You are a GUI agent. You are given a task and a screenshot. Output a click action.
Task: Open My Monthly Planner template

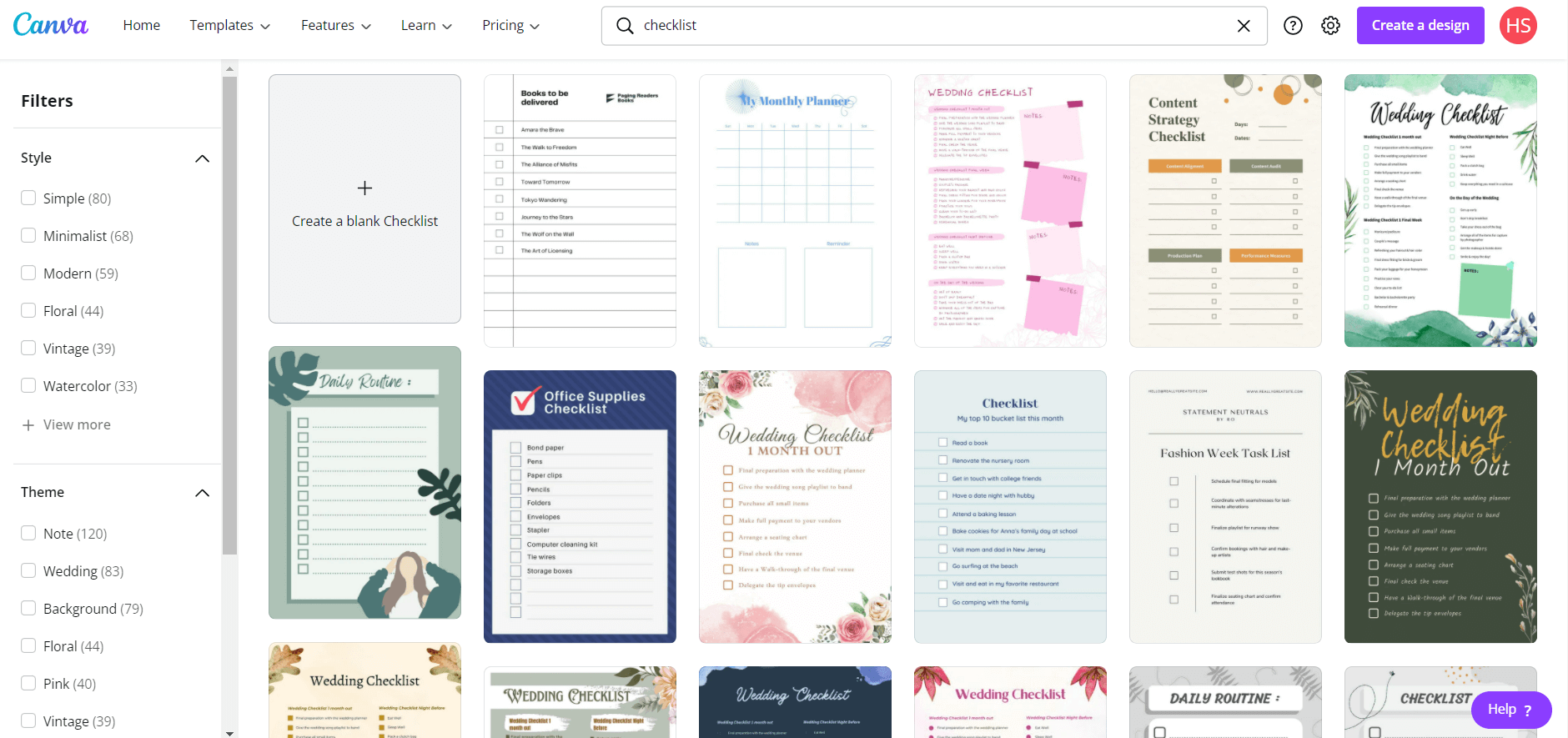pyautogui.click(x=795, y=211)
